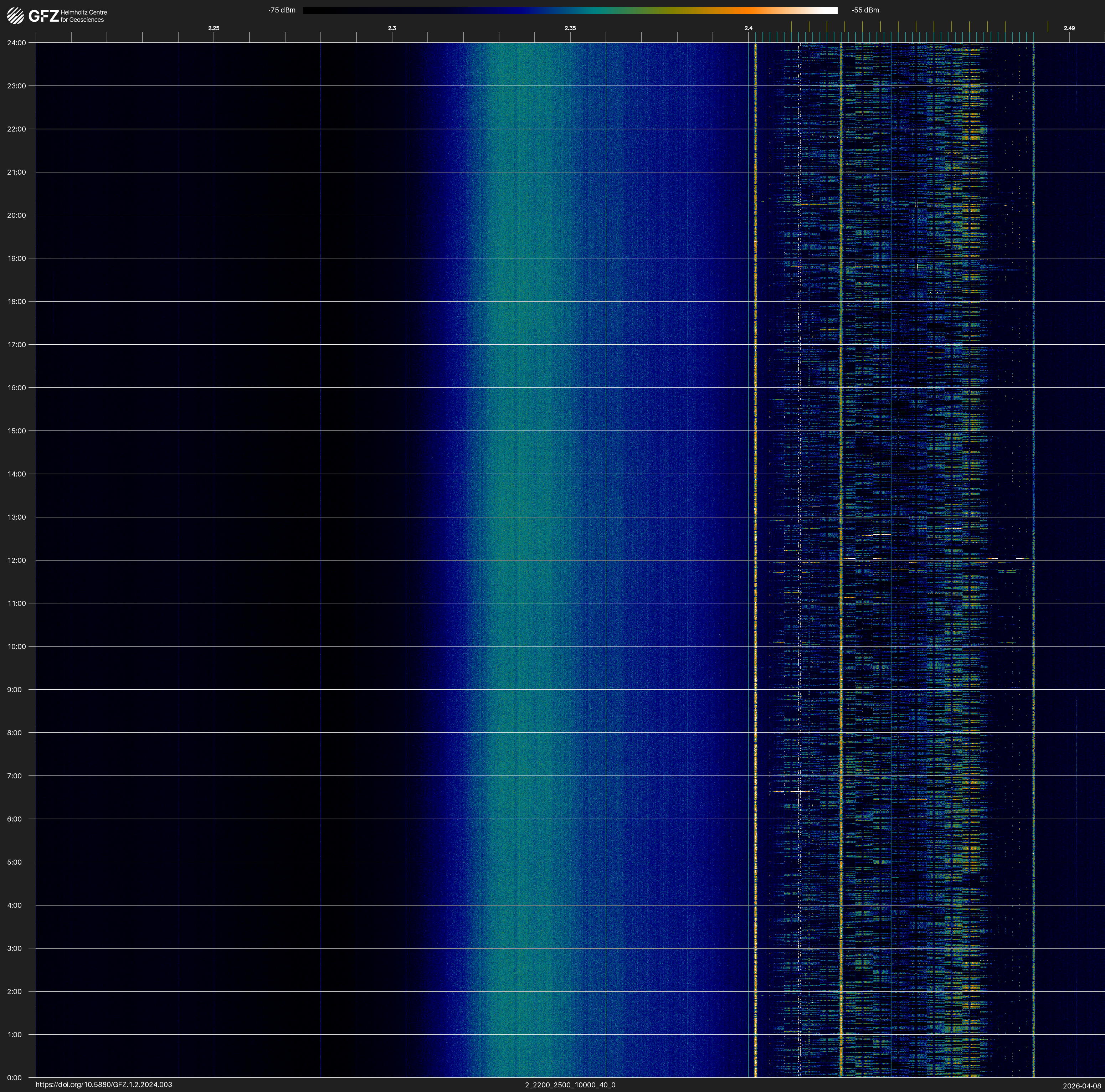1105x1092 pixels.
Task: Click the Helmholtz Centre for Geosciences text
Action: tap(83, 16)
